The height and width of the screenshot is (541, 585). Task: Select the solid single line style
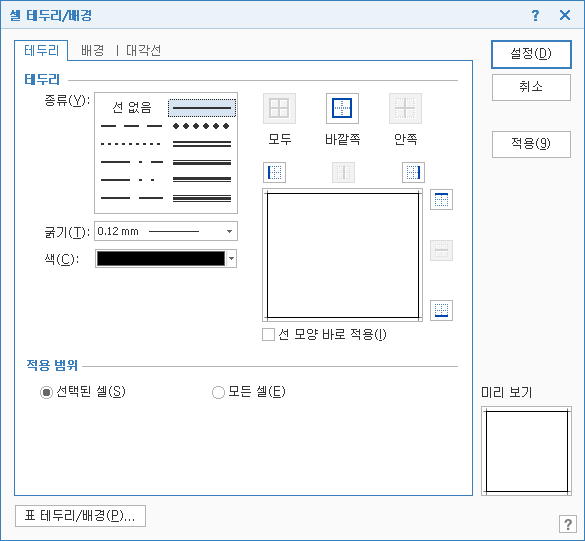pos(202,108)
